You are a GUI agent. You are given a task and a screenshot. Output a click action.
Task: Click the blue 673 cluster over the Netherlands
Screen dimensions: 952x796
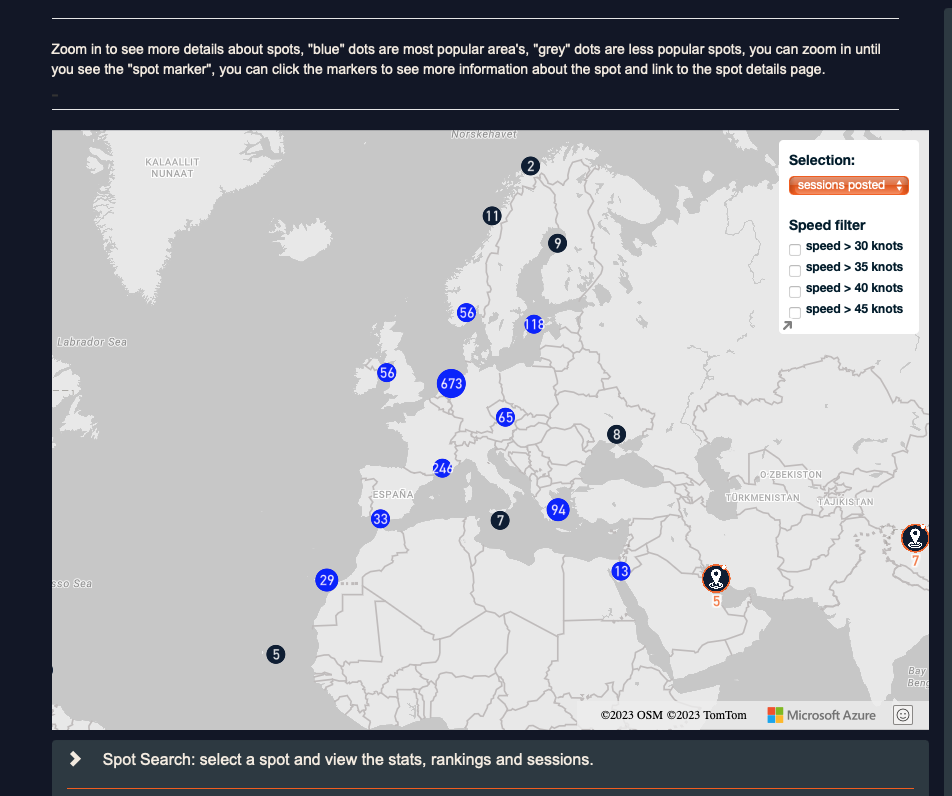(x=451, y=383)
